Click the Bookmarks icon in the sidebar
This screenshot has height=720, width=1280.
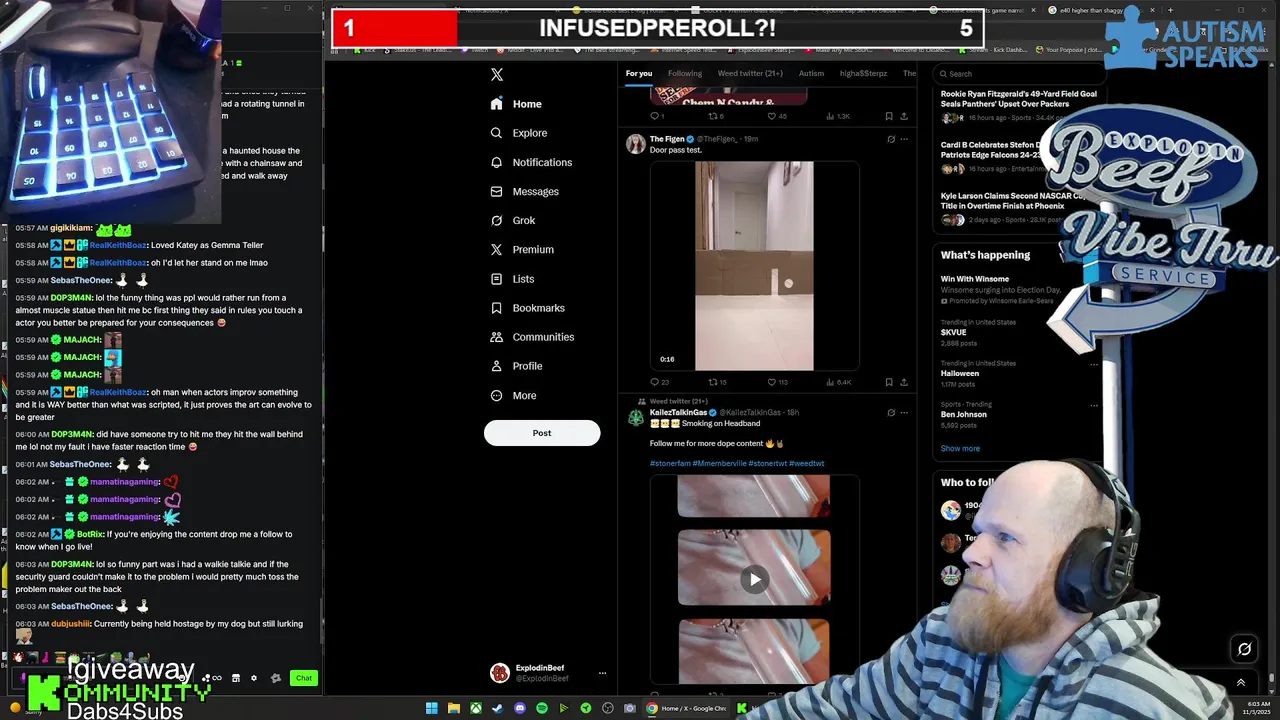click(496, 308)
